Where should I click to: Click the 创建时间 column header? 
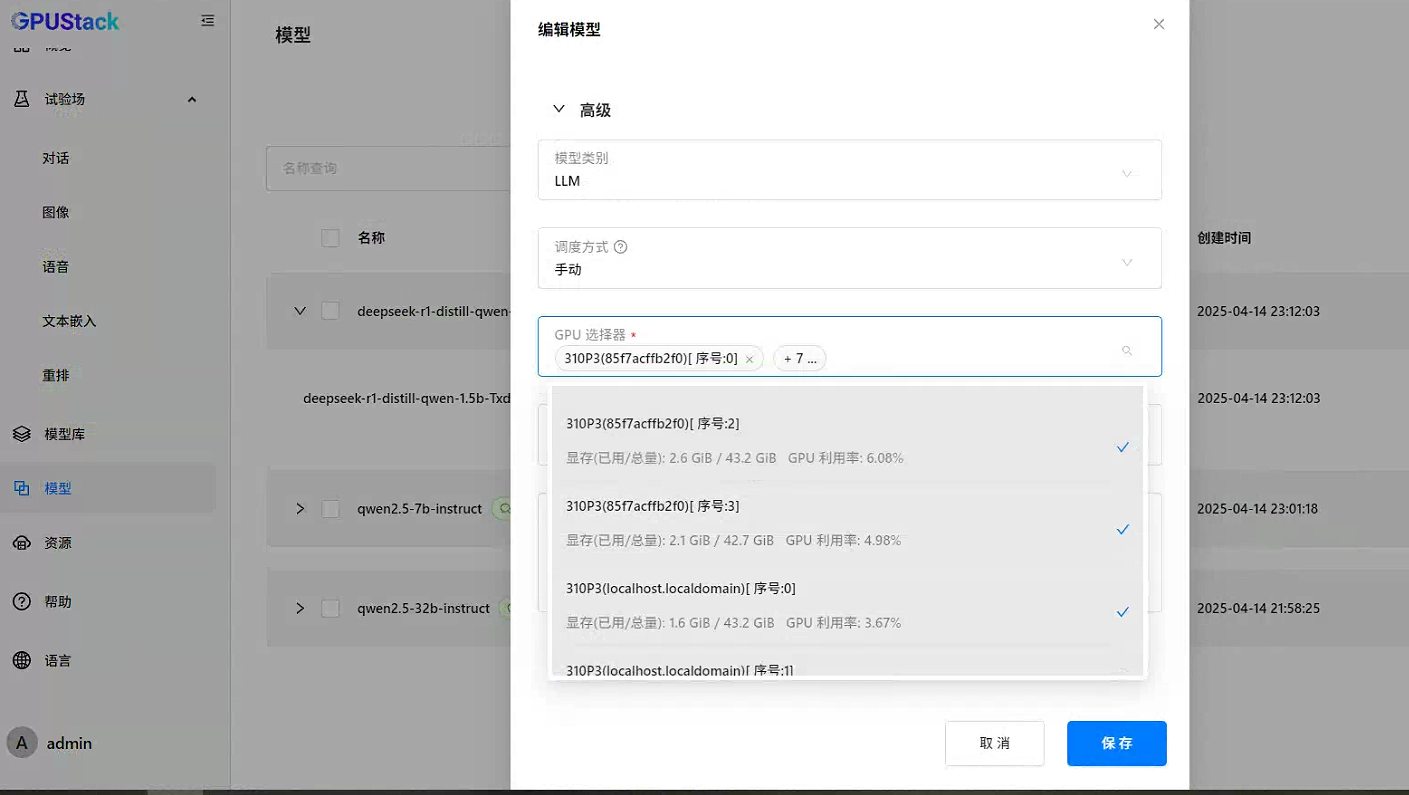(1224, 238)
